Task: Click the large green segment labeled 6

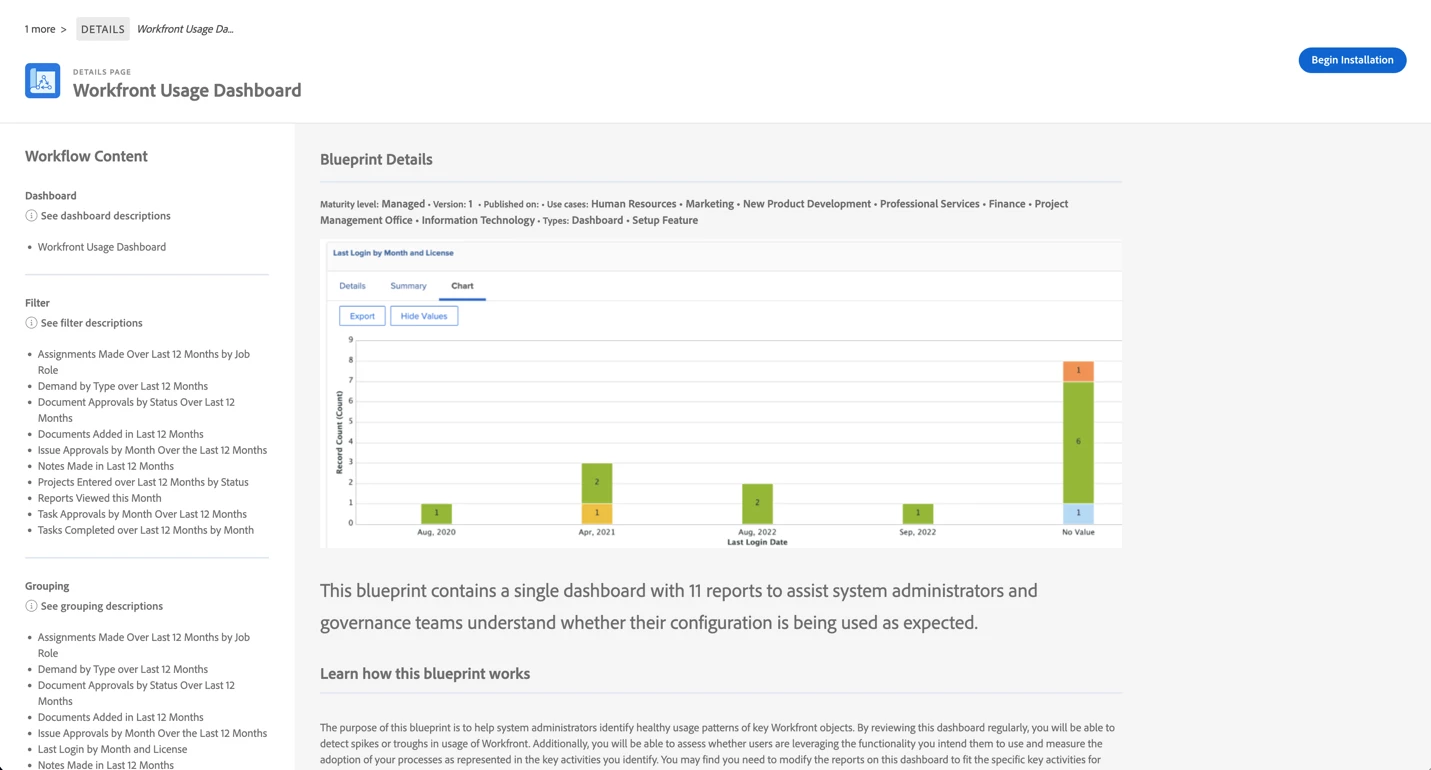Action: 1078,442
